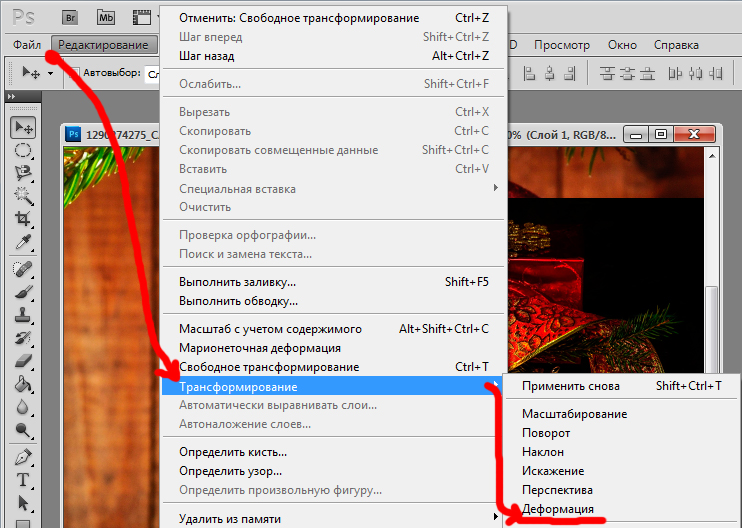This screenshot has height=528, width=742.
Task: Select the History Brush tool
Action: [x=23, y=338]
